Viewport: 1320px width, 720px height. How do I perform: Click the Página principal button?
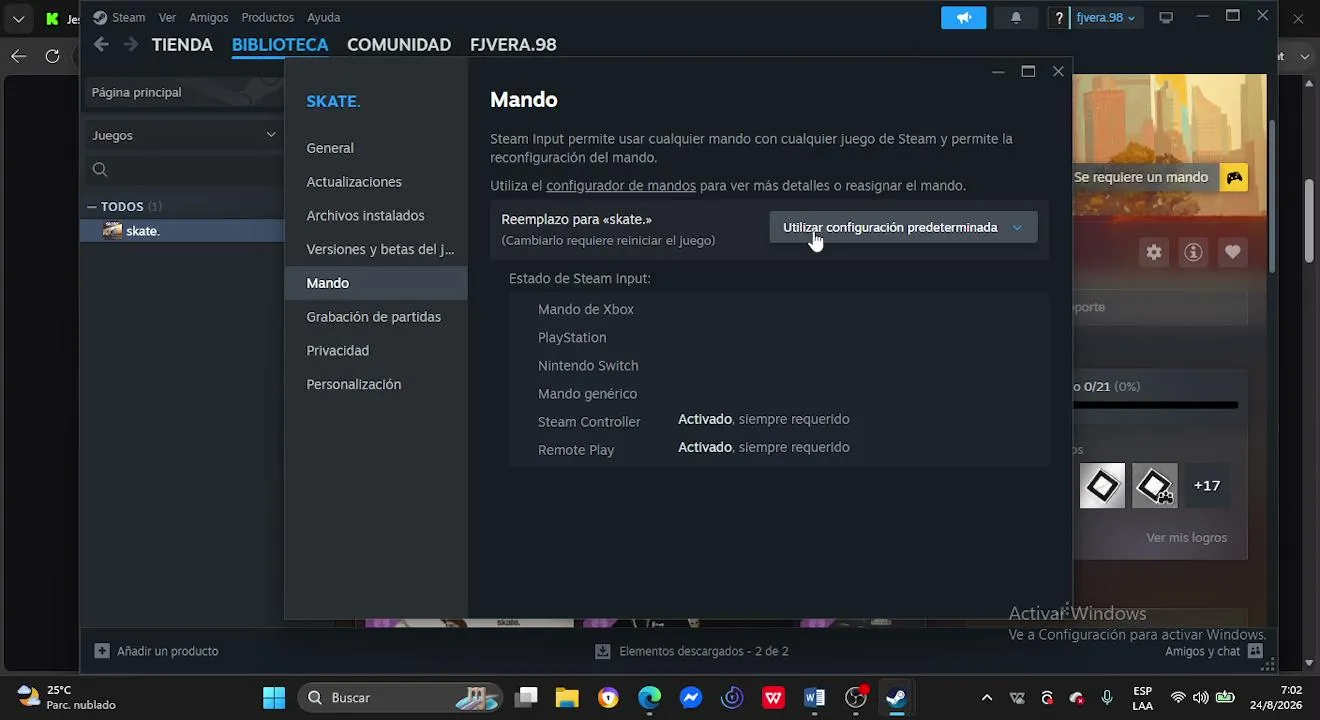182,92
